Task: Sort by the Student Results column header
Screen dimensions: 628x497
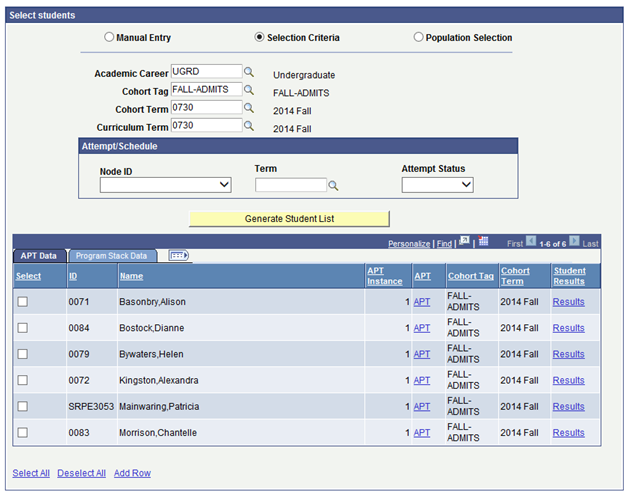Action: click(569, 276)
